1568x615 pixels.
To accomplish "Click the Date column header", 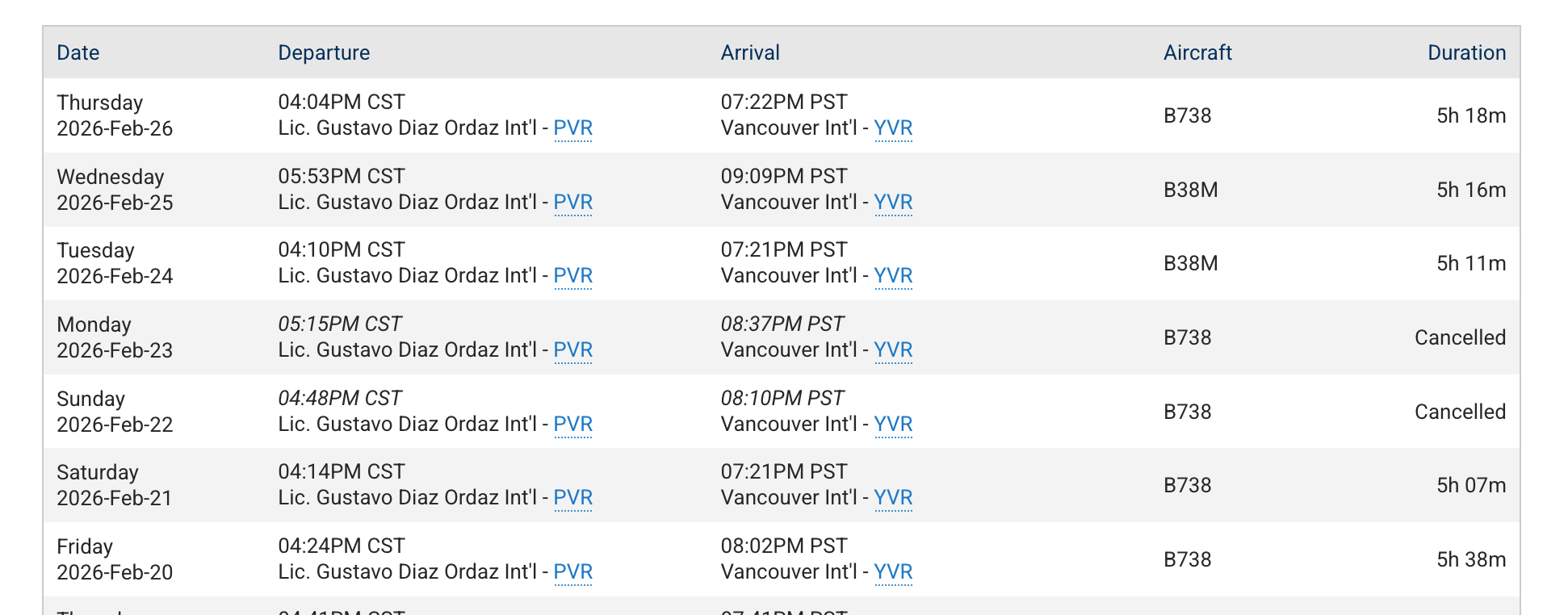I will tap(78, 53).
